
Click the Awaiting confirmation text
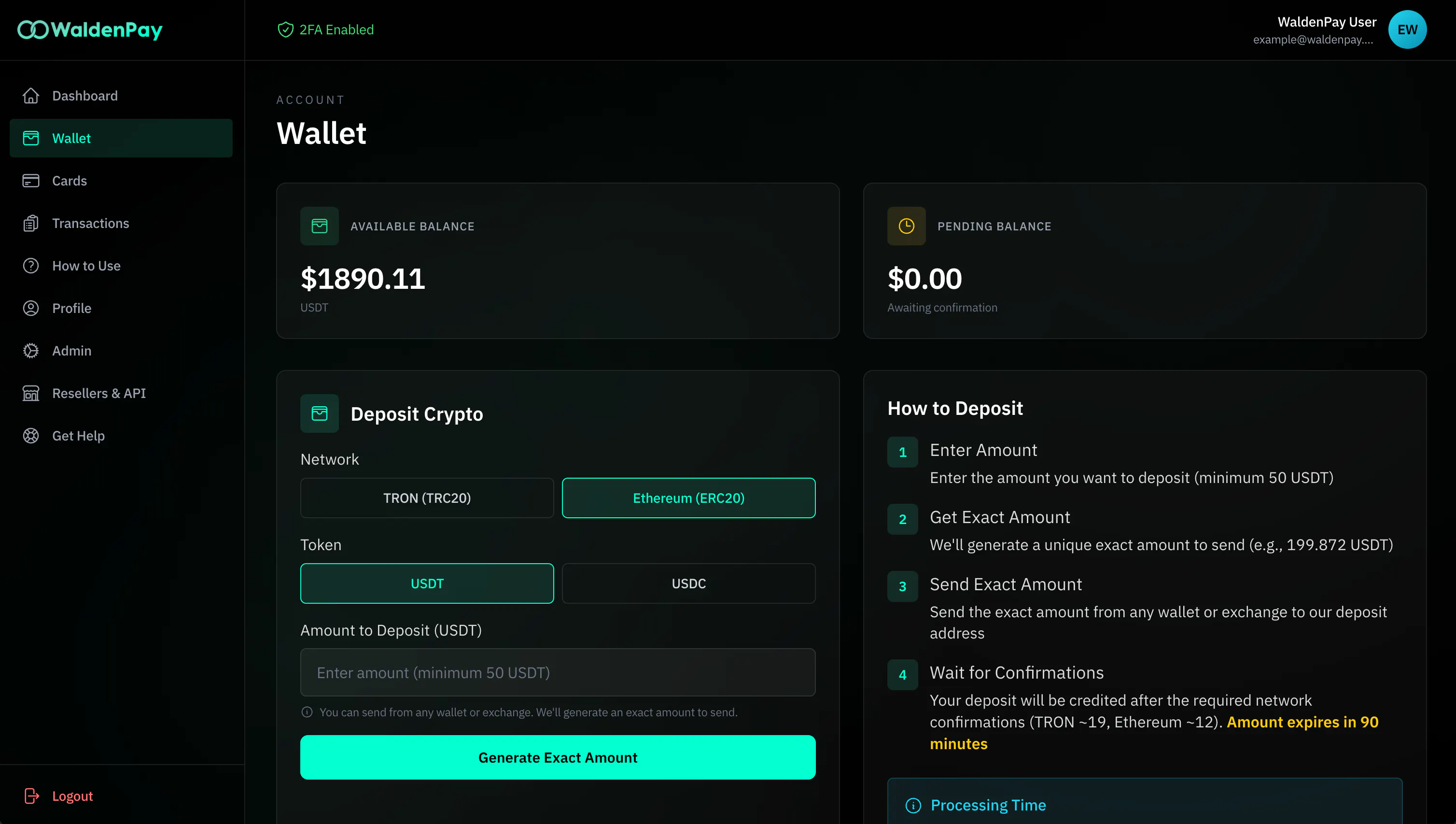pyautogui.click(x=942, y=307)
